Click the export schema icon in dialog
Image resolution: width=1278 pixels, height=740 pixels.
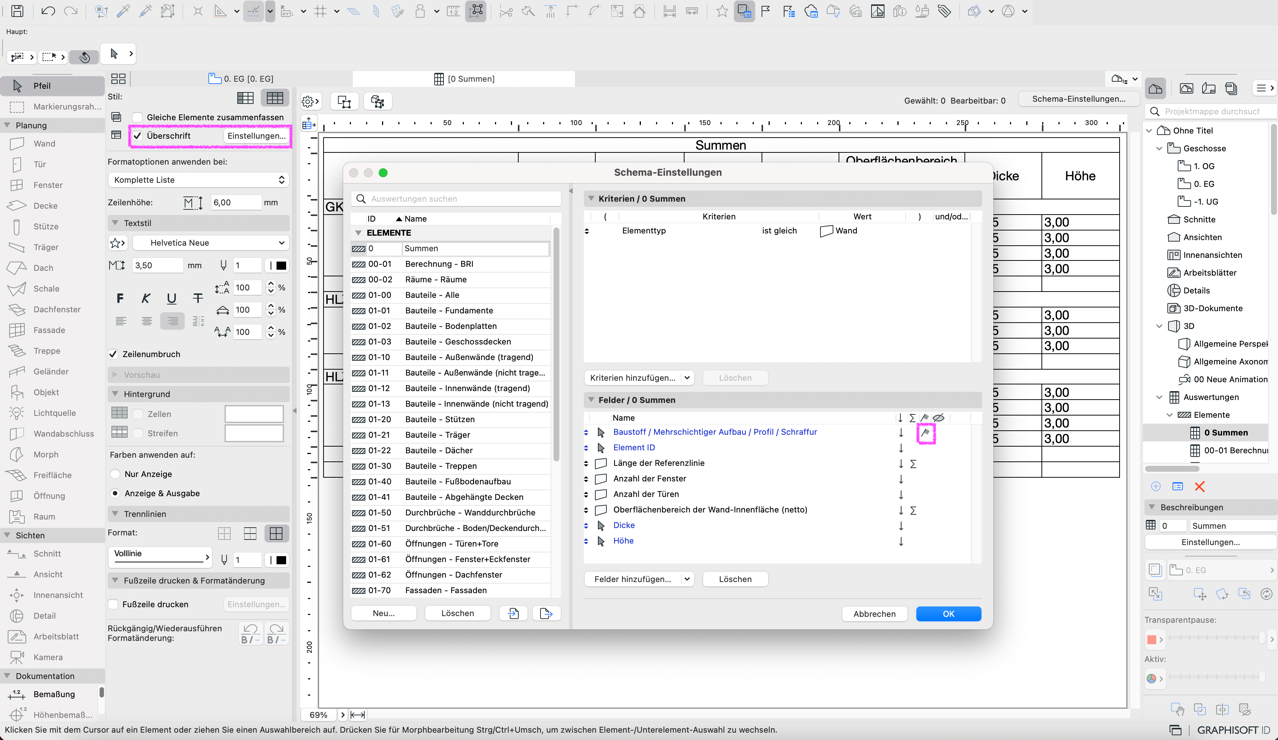pyautogui.click(x=546, y=613)
